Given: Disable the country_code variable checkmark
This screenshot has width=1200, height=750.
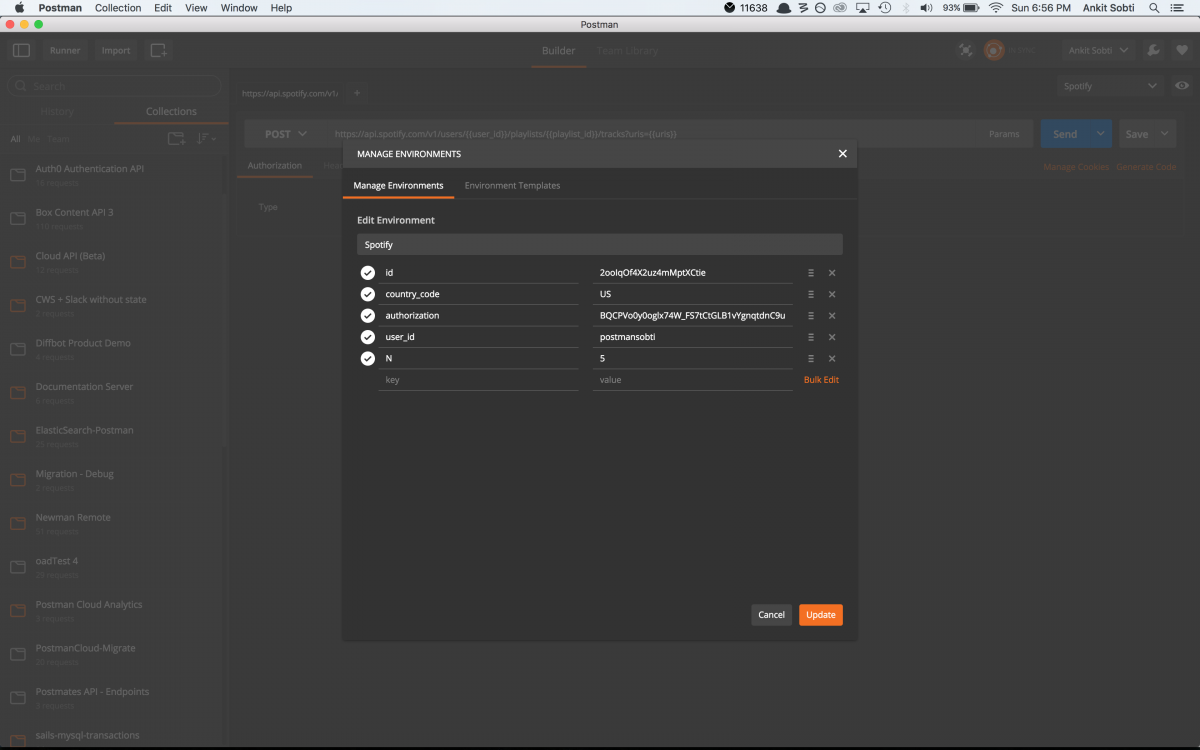Looking at the screenshot, I should (367, 294).
